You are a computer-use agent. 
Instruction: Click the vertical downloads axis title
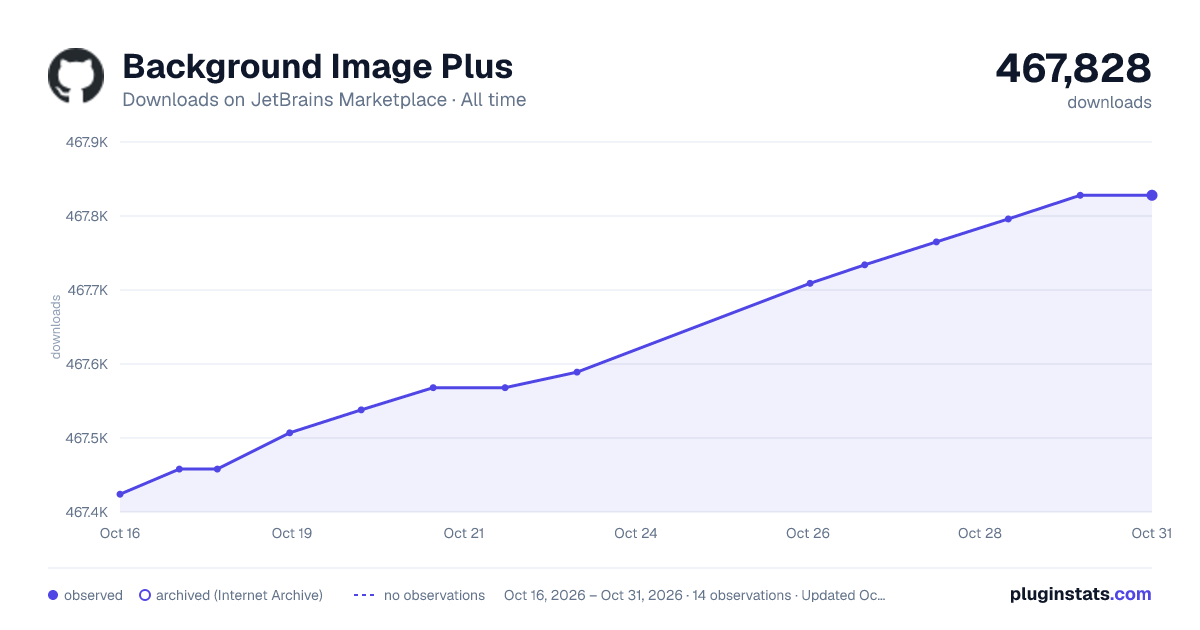point(56,327)
